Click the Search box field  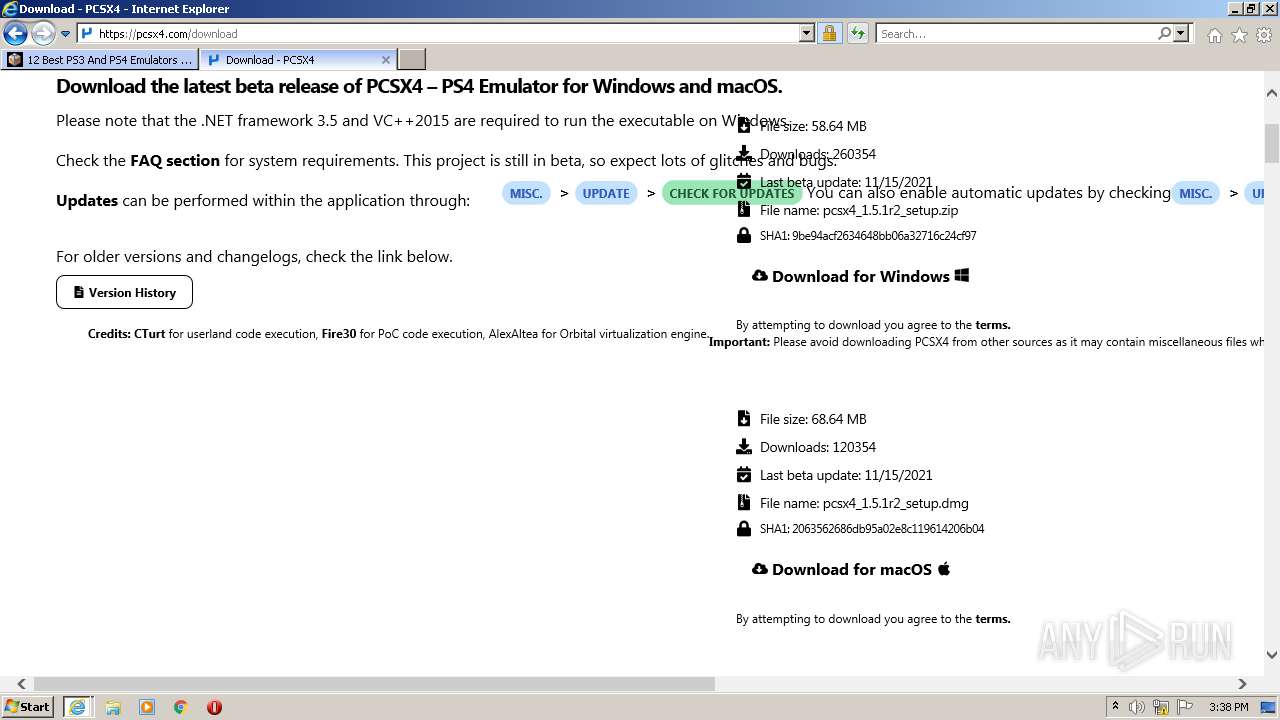pos(1016,33)
